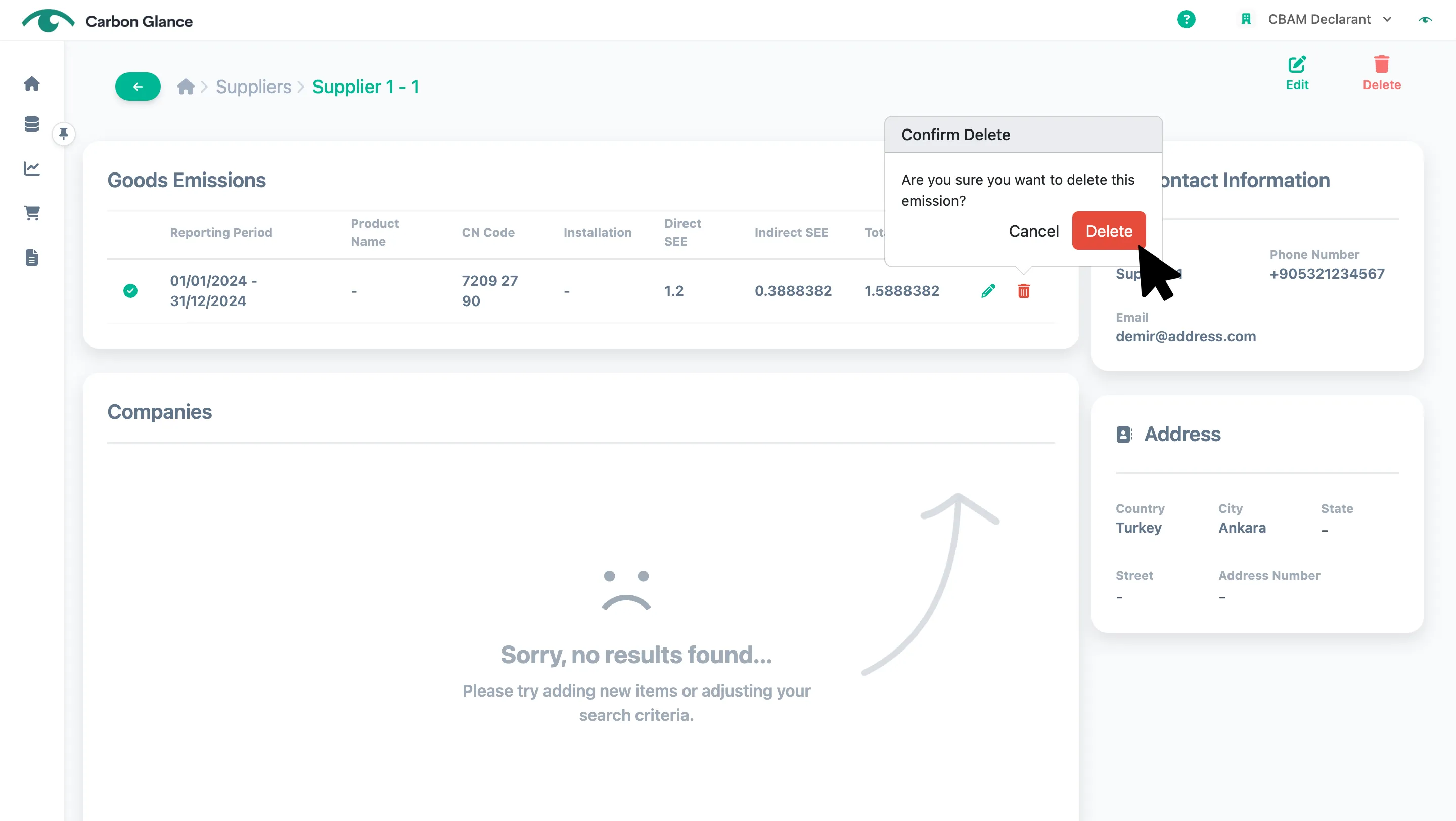Click the building icon beside CBAM Declarant
The height and width of the screenshot is (821, 1456).
click(1245, 19)
